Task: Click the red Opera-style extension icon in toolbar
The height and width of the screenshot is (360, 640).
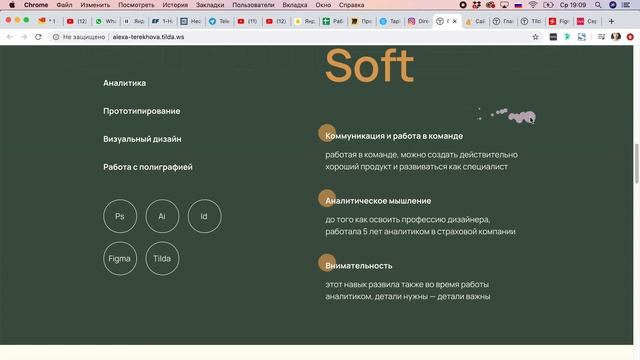Action: 630,37
